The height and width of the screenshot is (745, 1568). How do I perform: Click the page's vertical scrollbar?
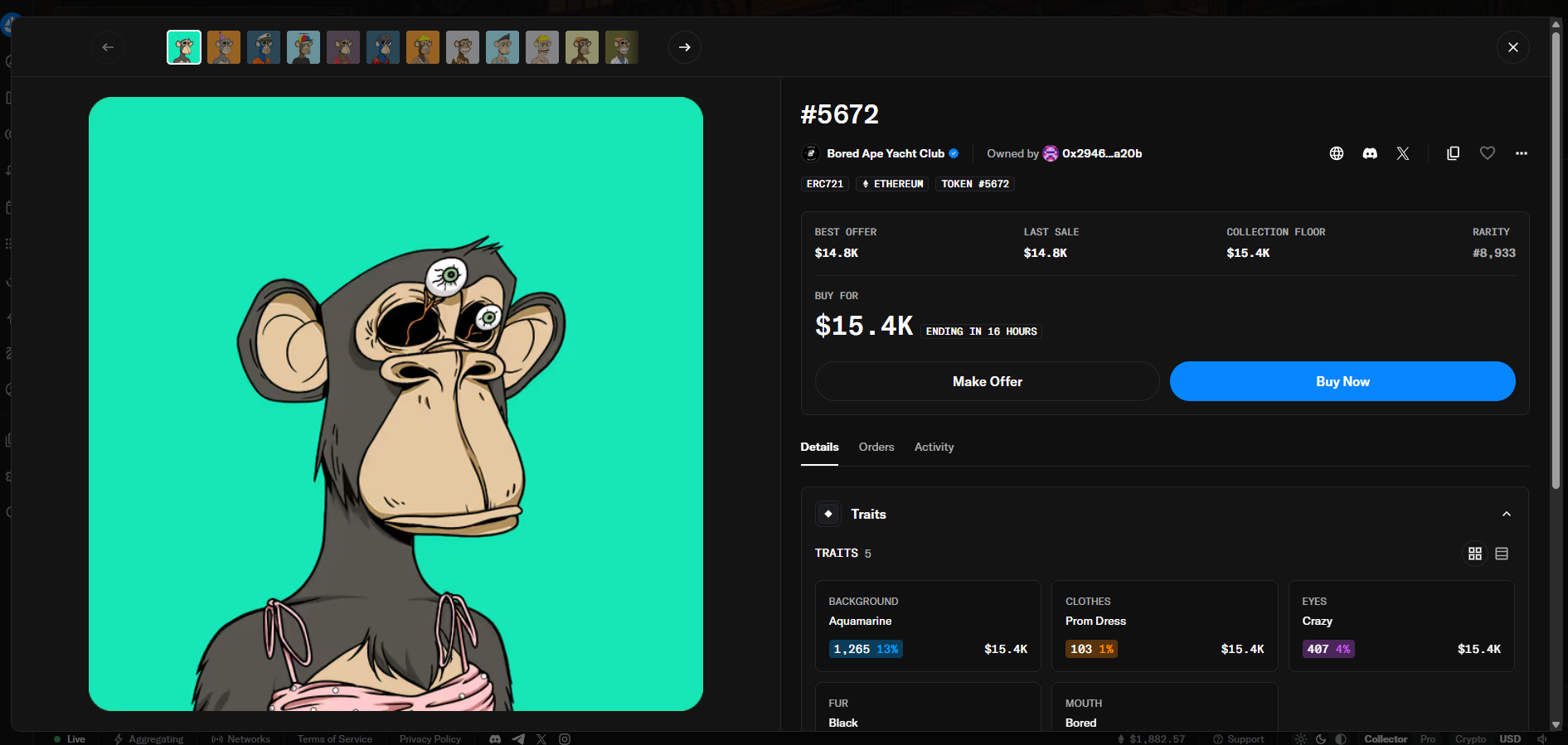tap(1556, 259)
